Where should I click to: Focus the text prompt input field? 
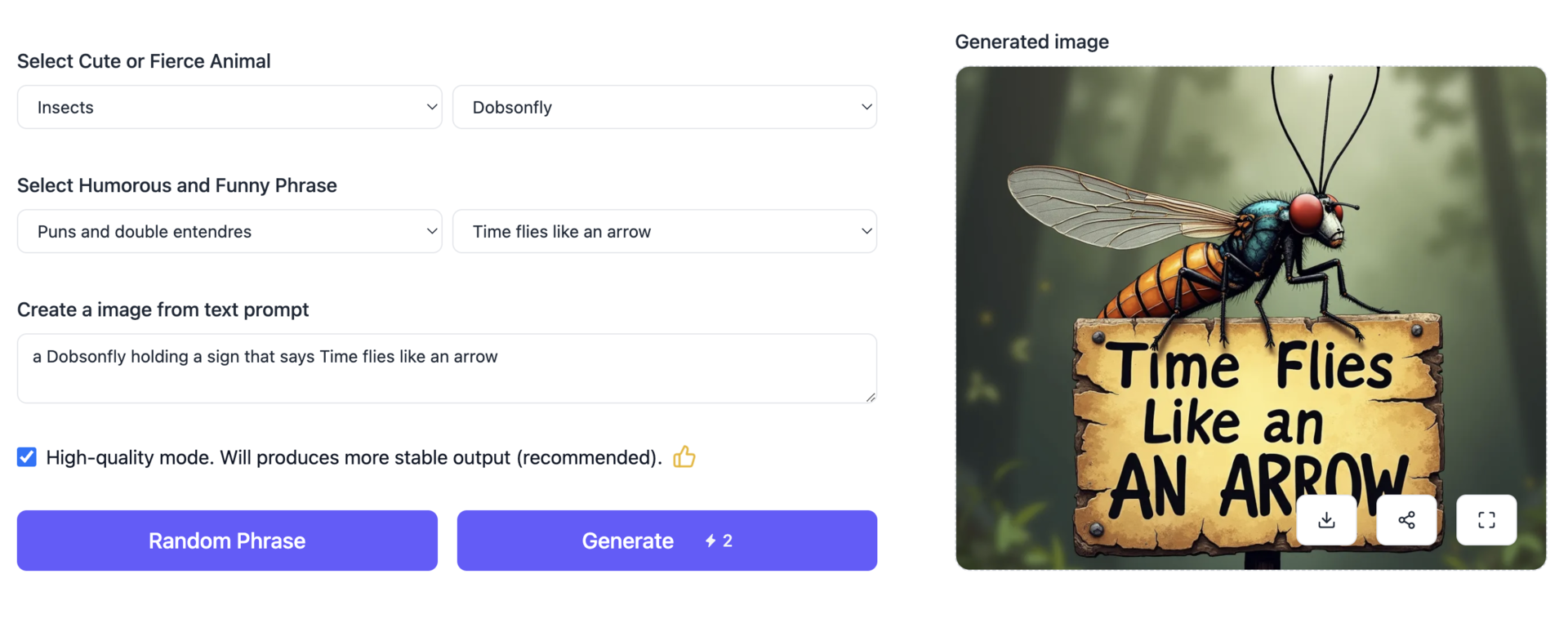(x=447, y=368)
